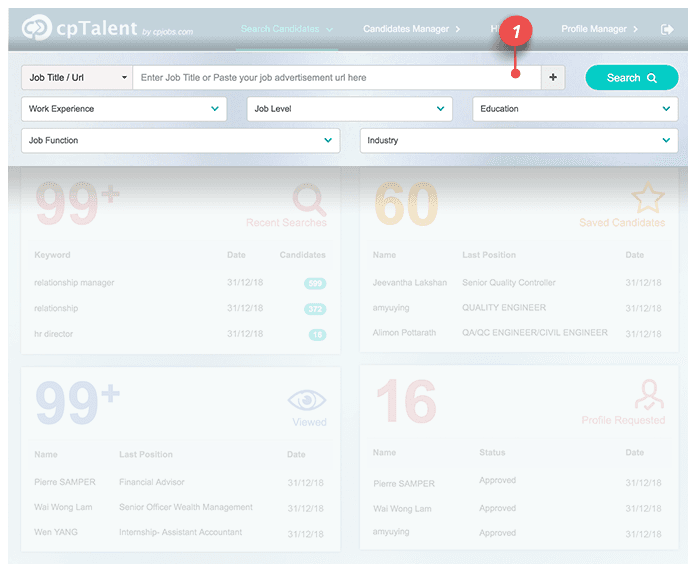Expand the Job Level dropdown
696x572 pixels.
coord(349,109)
